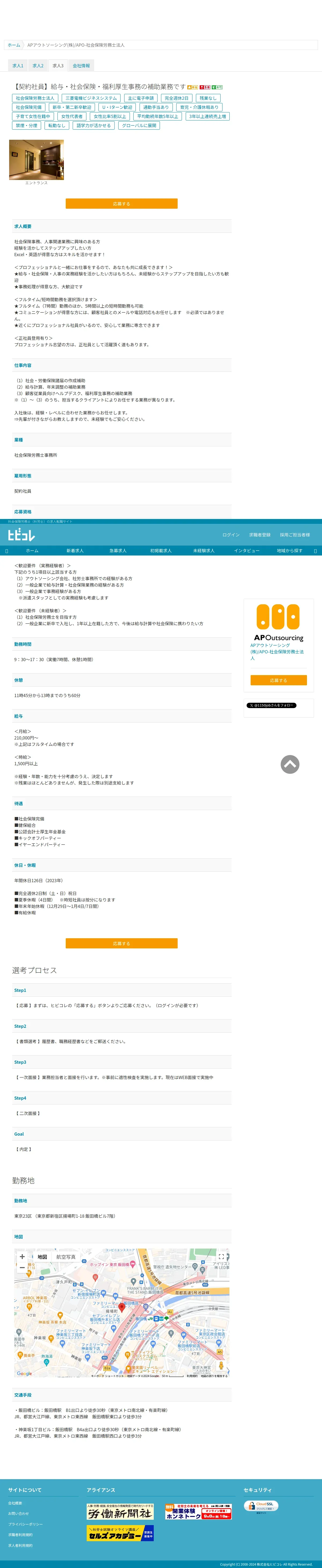The height and width of the screenshot is (1568, 322).
Task: Click the 採用ご担当者様 header link
Action: [x=295, y=535]
